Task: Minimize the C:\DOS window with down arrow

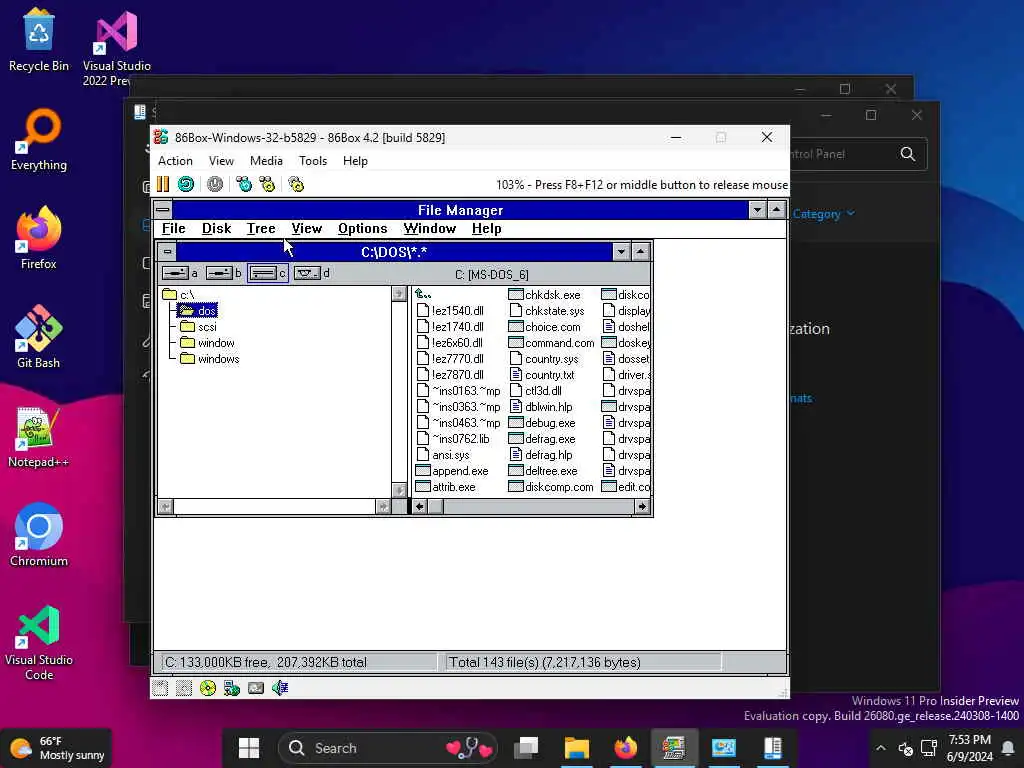Action: coord(621,251)
